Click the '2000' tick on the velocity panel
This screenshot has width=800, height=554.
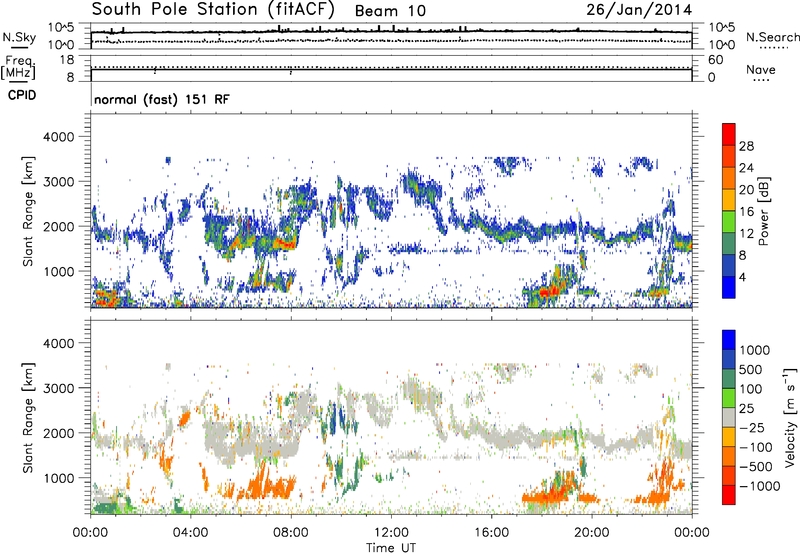[58, 433]
